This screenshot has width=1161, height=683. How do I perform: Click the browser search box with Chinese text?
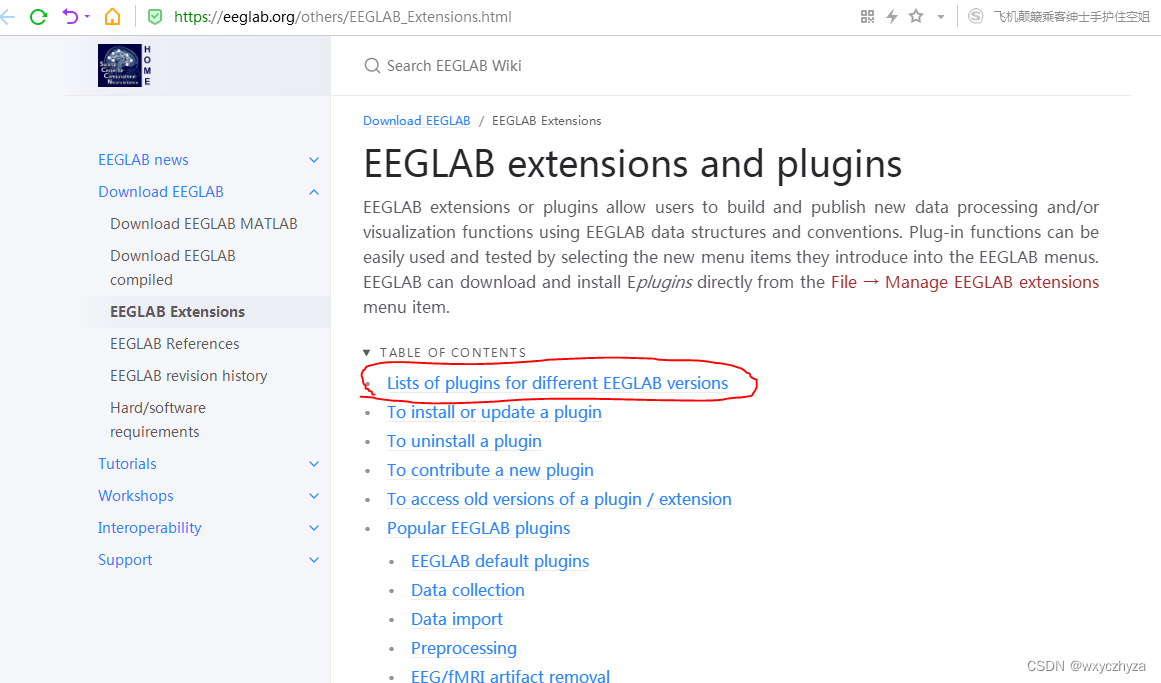[1071, 16]
